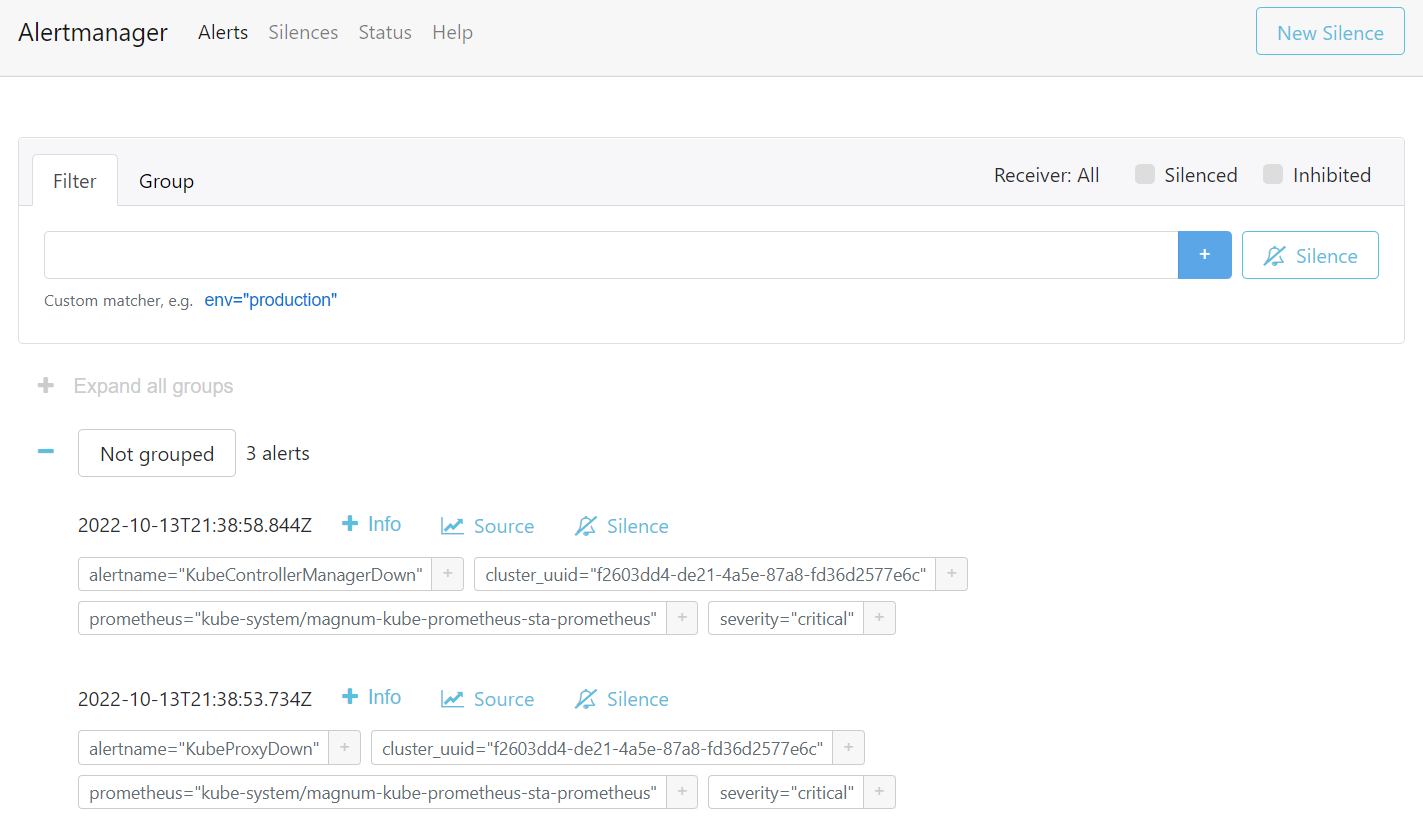The image size is (1423, 822).
Task: Open the Source link for the second alert
Action: pos(487,698)
